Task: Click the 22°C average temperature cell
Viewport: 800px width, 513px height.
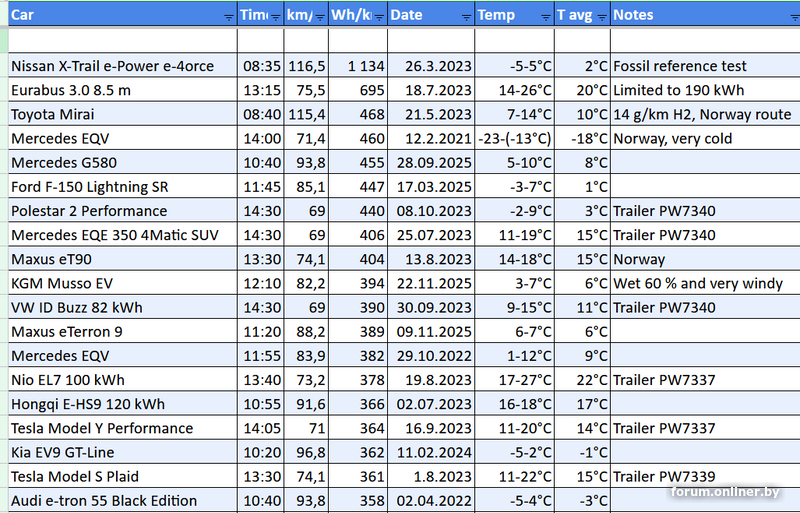Action: coord(582,380)
